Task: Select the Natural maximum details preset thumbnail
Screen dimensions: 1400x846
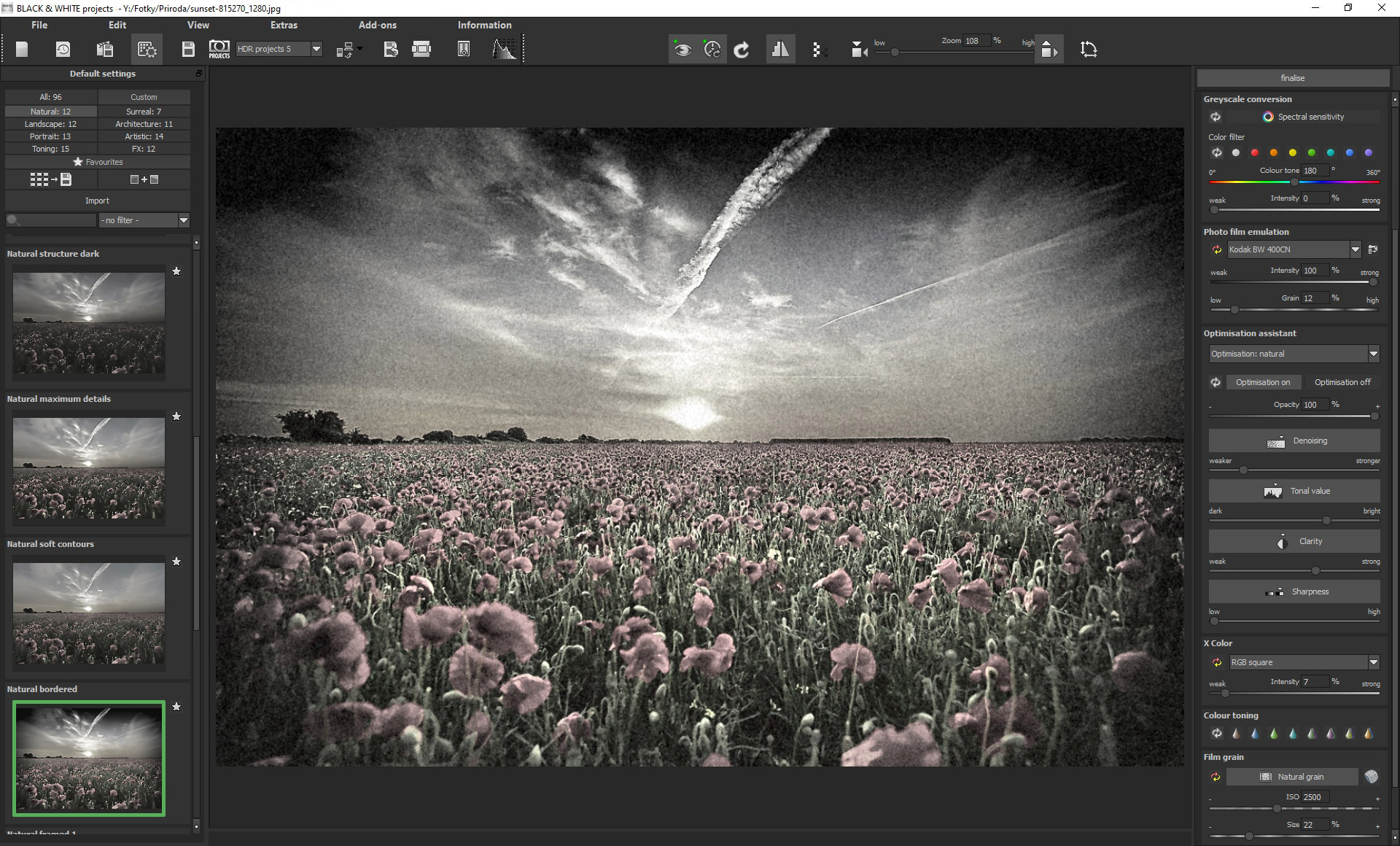Action: click(89, 467)
